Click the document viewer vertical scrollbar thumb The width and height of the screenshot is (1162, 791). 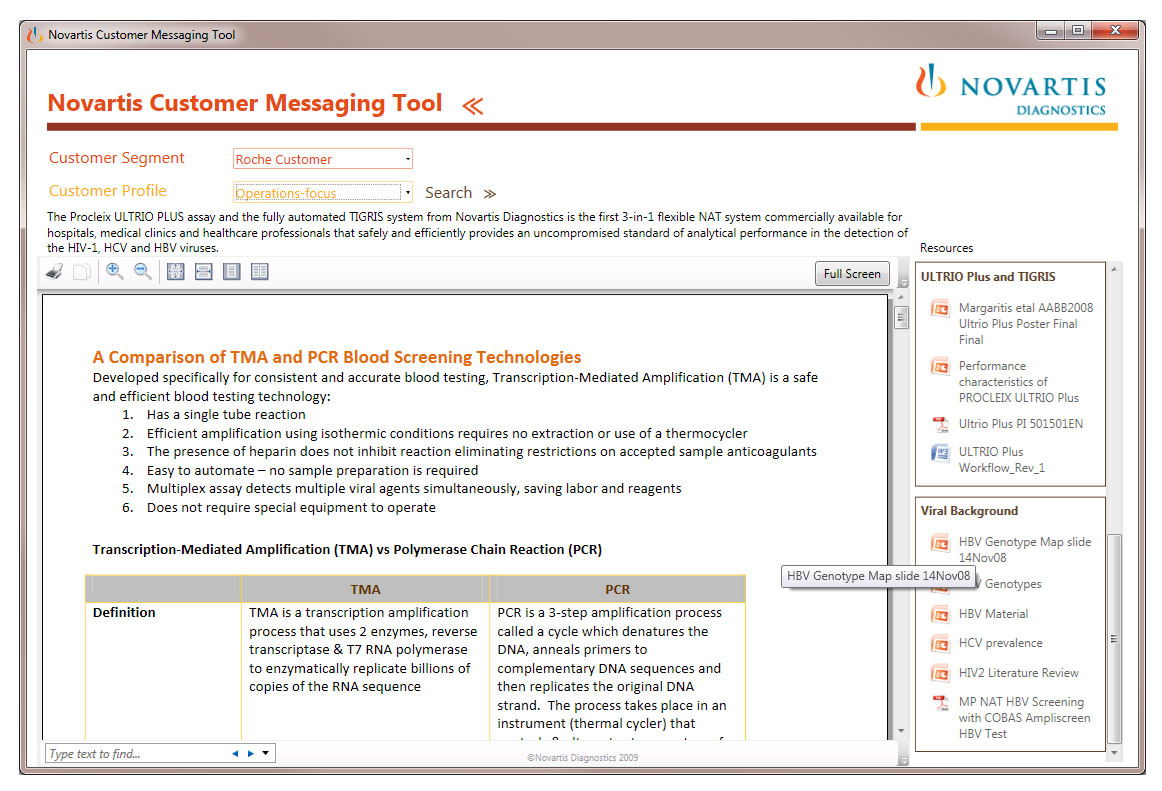click(x=901, y=318)
